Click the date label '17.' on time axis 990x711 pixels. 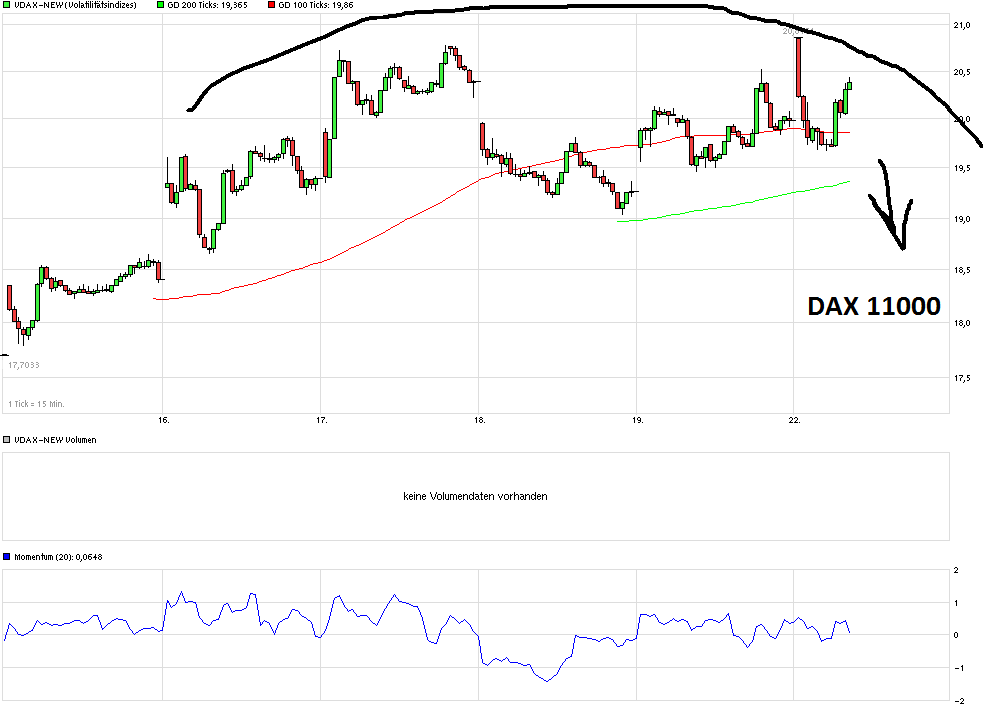321,420
